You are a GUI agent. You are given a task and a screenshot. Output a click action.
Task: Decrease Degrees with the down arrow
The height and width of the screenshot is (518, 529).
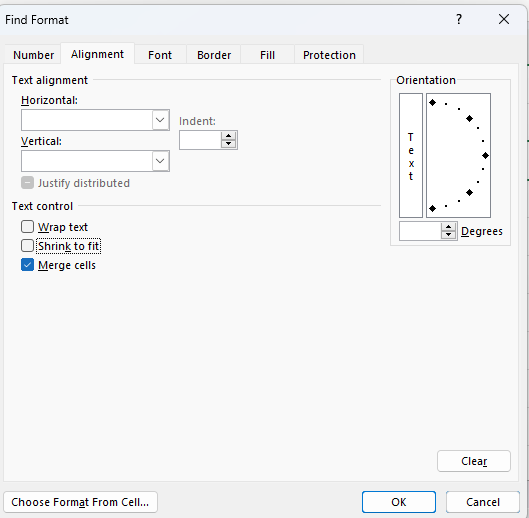(x=448, y=235)
